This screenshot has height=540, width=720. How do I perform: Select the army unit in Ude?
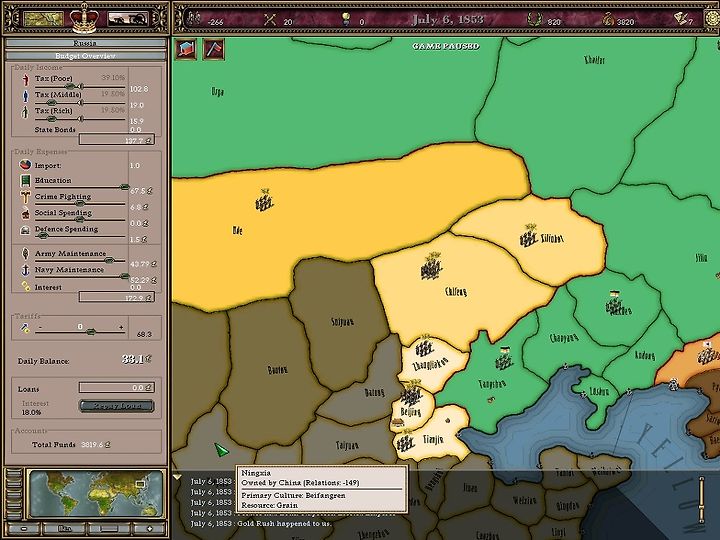tap(264, 200)
